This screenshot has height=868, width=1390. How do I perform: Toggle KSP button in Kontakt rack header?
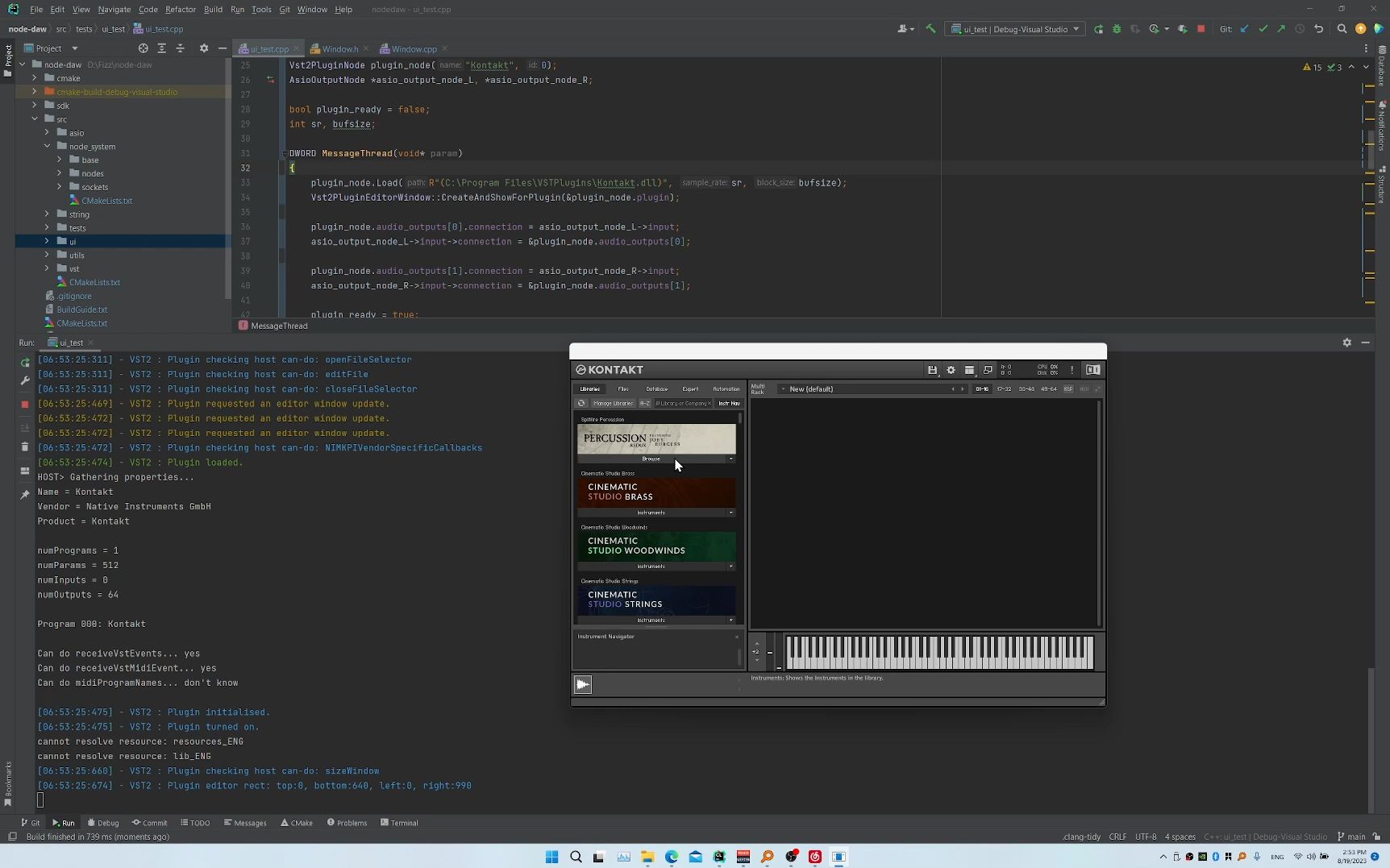tap(1068, 389)
